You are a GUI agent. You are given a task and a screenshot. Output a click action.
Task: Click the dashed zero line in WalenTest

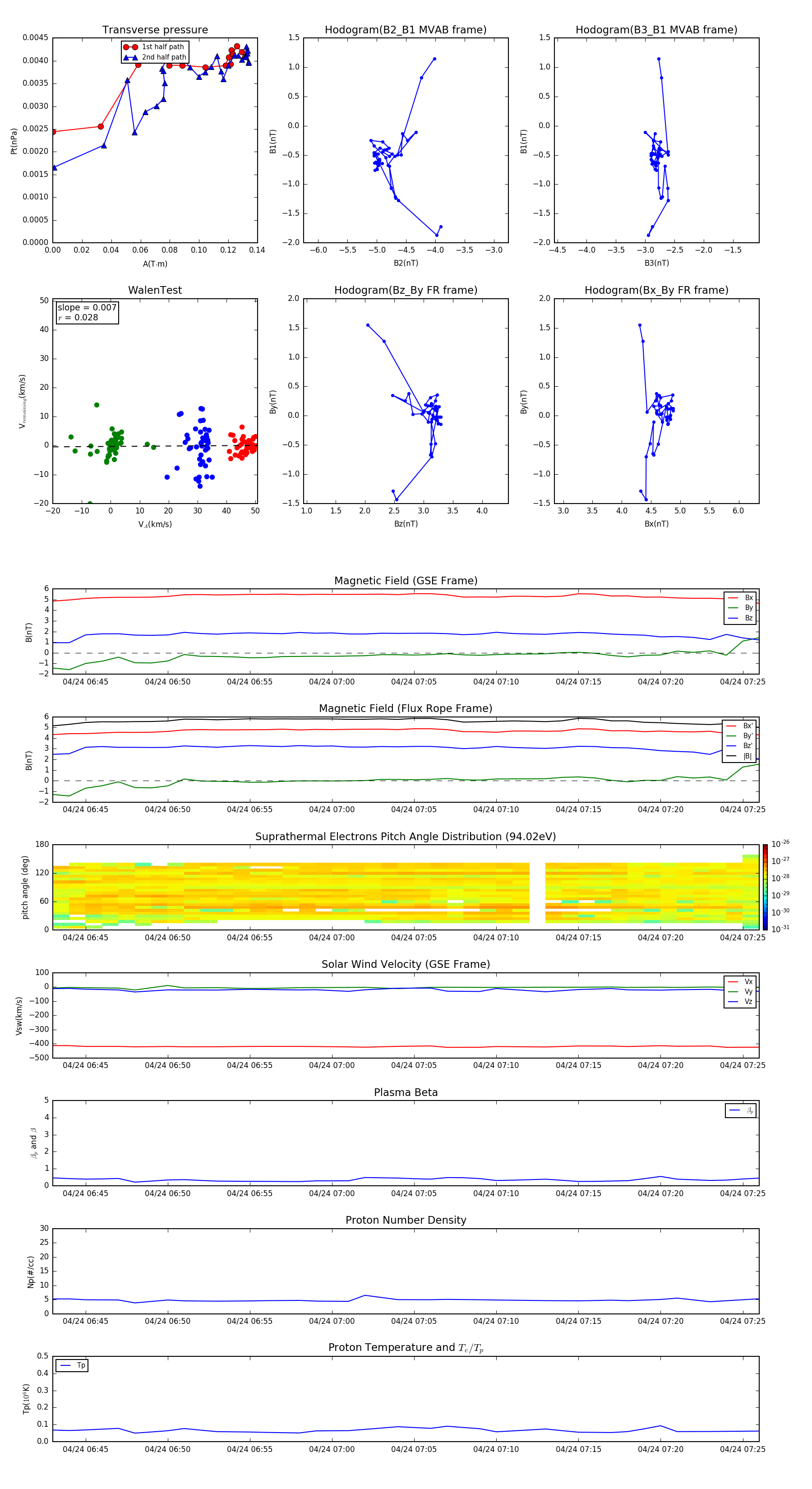(155, 446)
